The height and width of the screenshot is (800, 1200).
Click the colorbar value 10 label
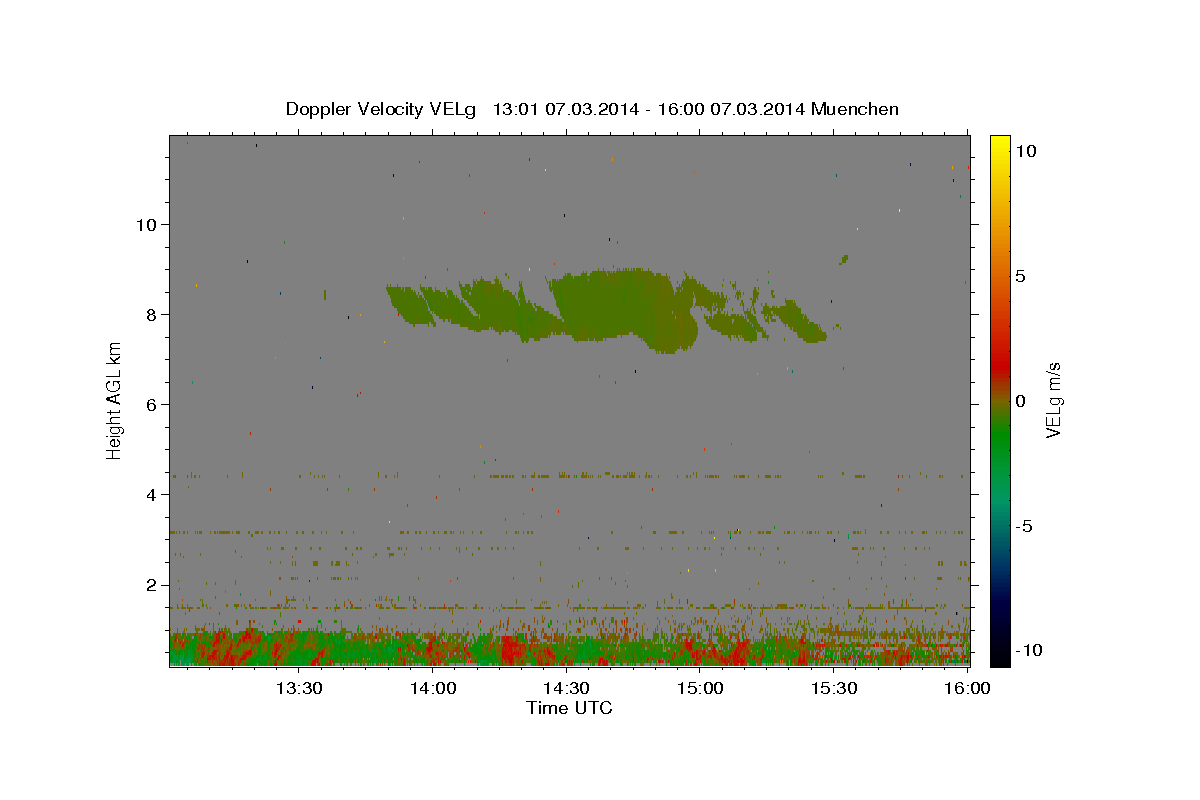click(1026, 150)
